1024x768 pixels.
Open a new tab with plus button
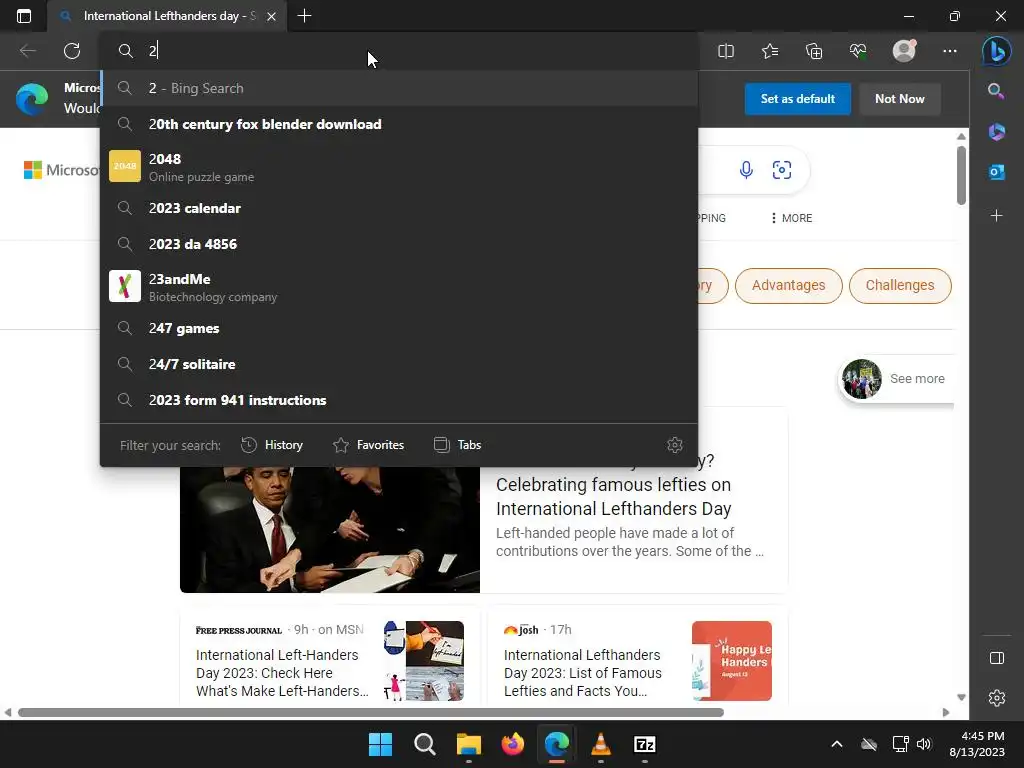[x=304, y=16]
